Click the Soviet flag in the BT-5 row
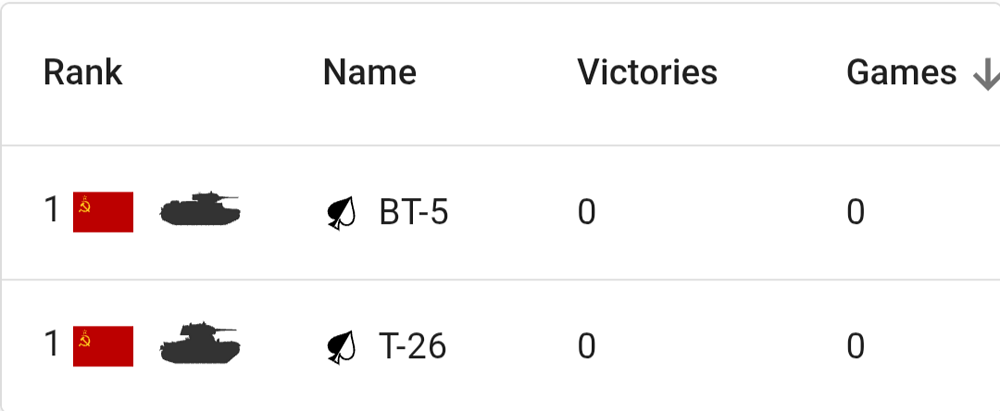Viewport: 1000px width, 411px height. [x=103, y=211]
